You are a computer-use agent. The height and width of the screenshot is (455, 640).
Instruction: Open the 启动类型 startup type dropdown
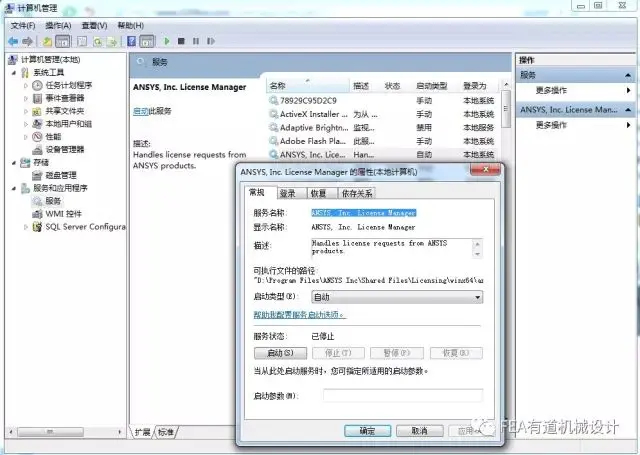(397, 297)
